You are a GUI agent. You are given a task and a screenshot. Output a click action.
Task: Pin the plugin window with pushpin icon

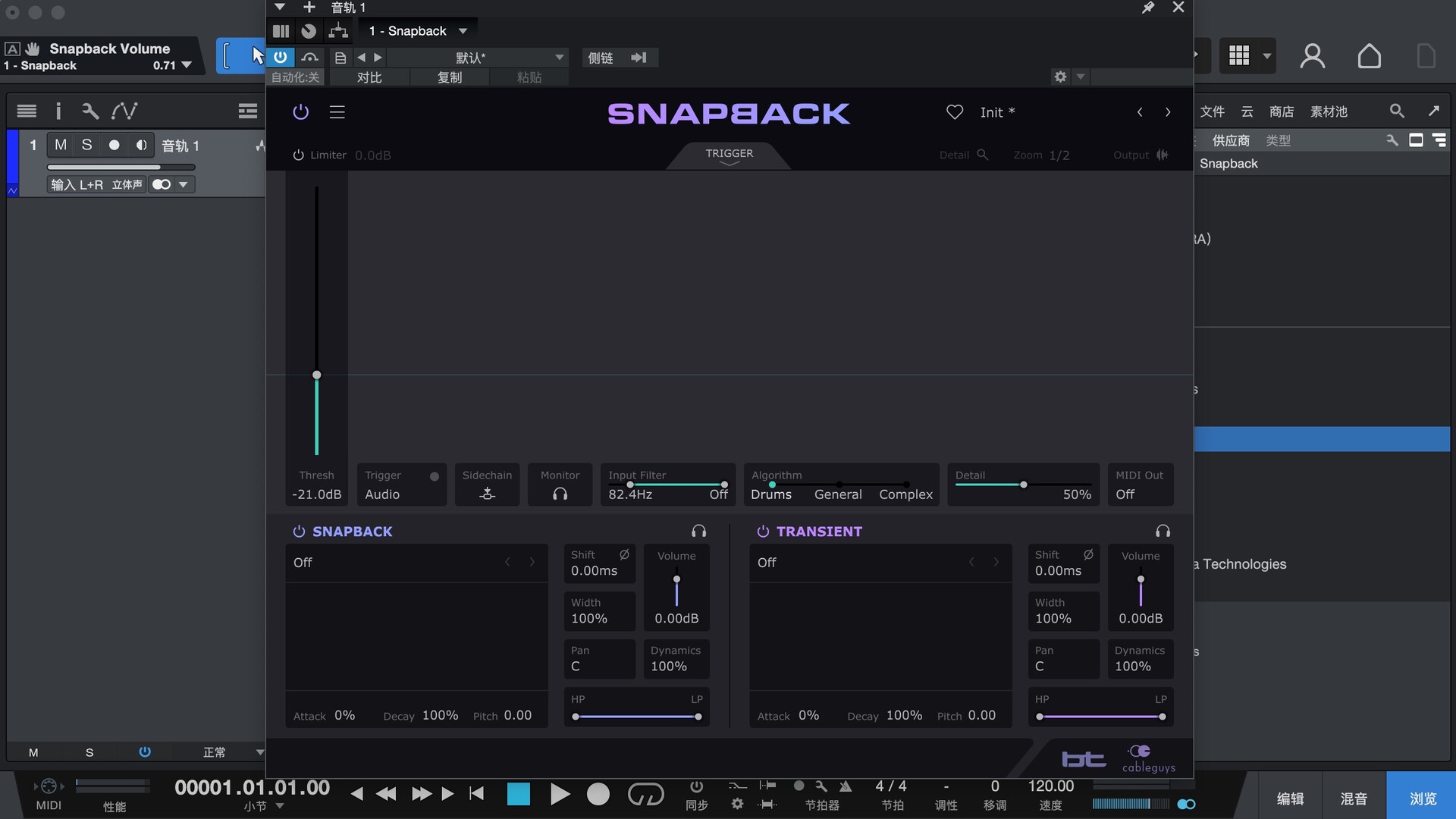(1148, 8)
